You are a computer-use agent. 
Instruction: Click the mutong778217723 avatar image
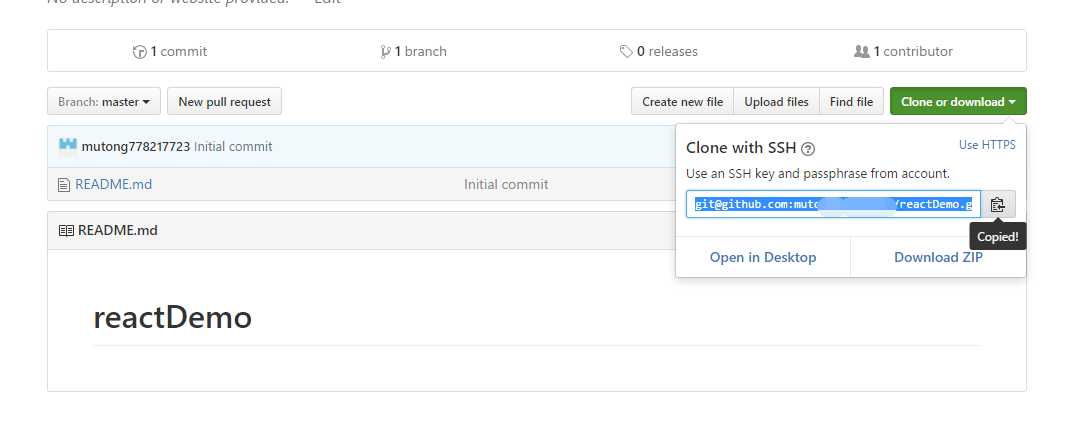(68, 146)
